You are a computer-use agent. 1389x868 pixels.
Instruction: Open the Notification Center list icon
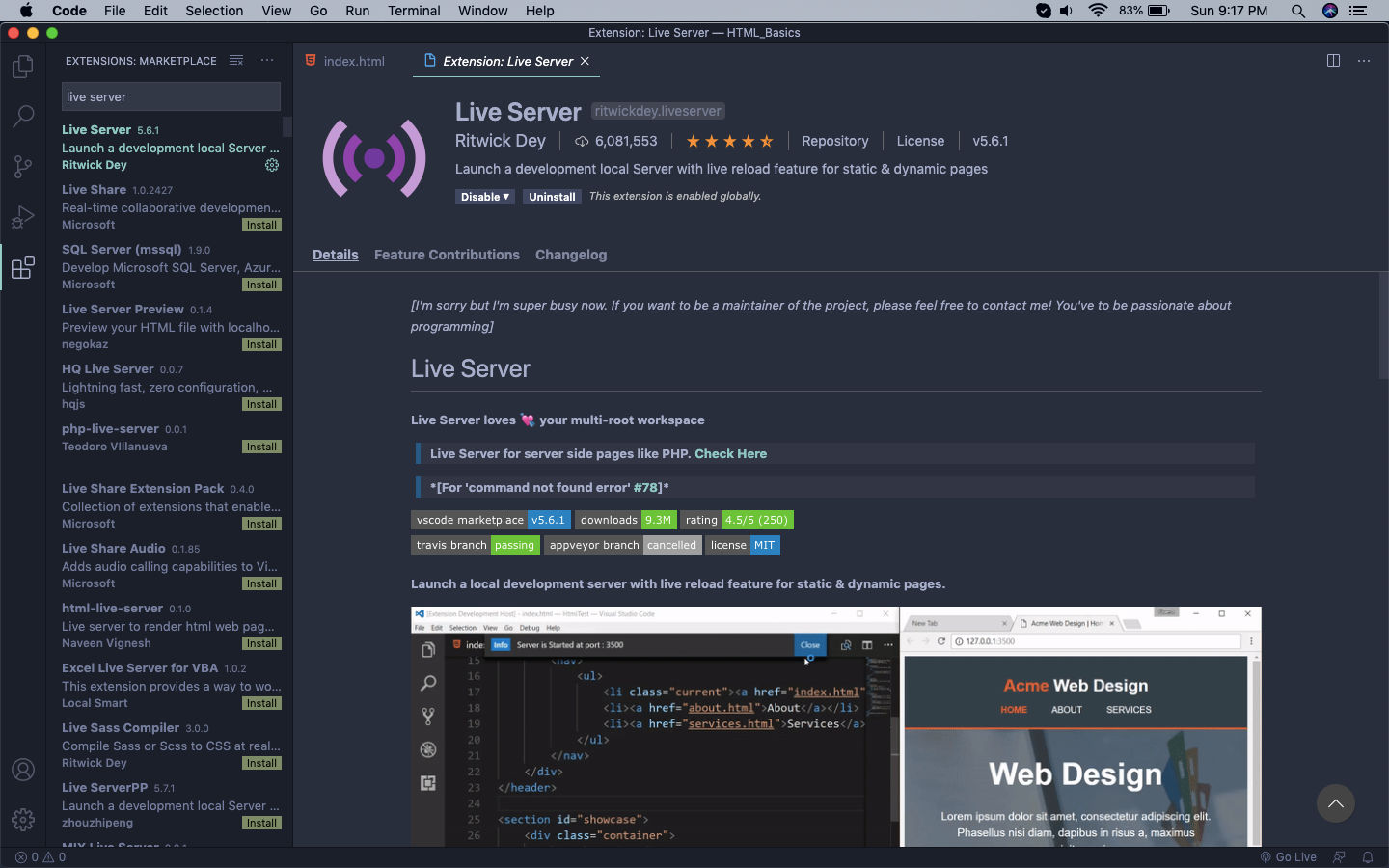[1358, 11]
